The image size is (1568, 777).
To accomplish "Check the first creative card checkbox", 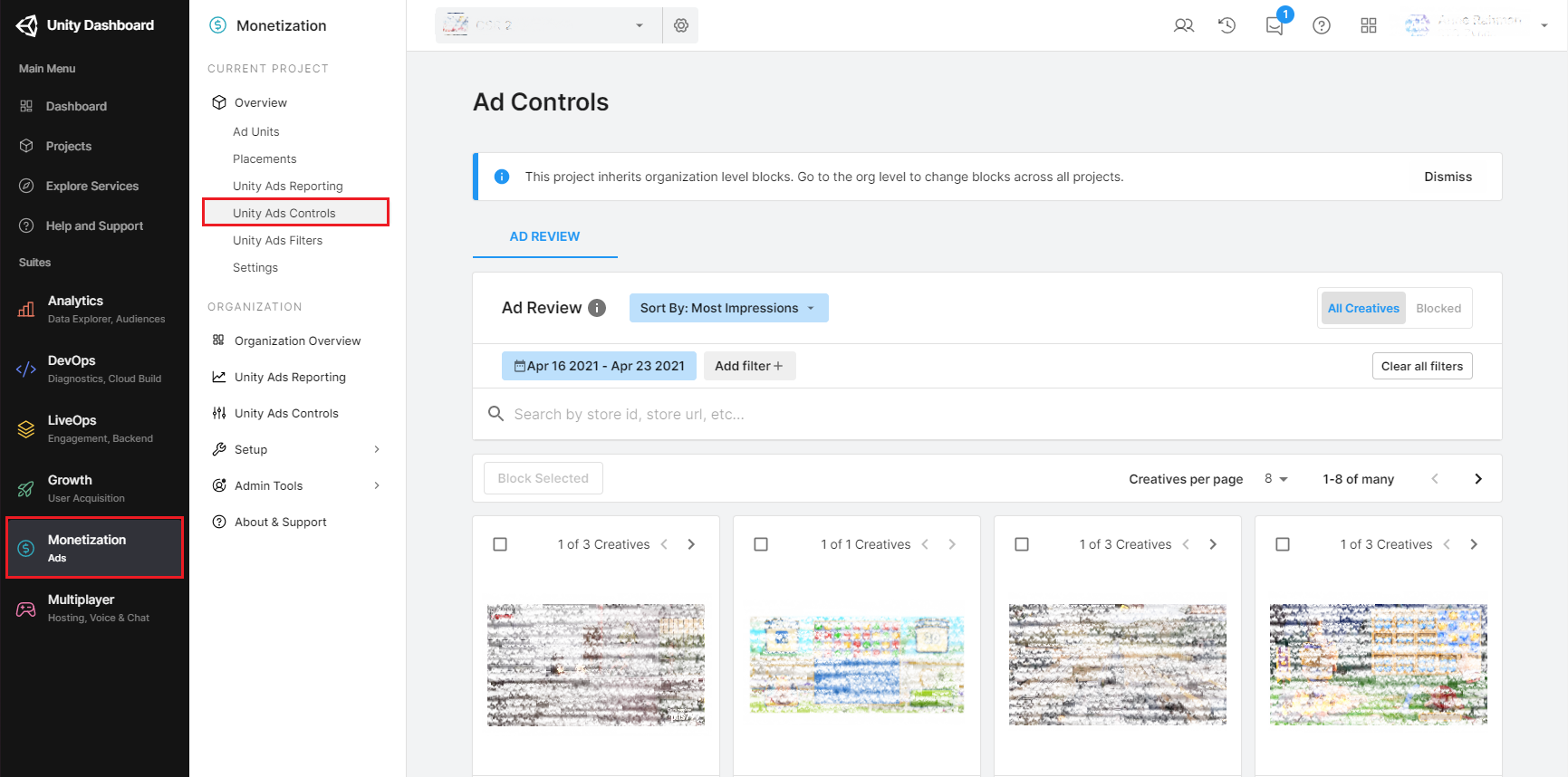I will click(x=500, y=544).
